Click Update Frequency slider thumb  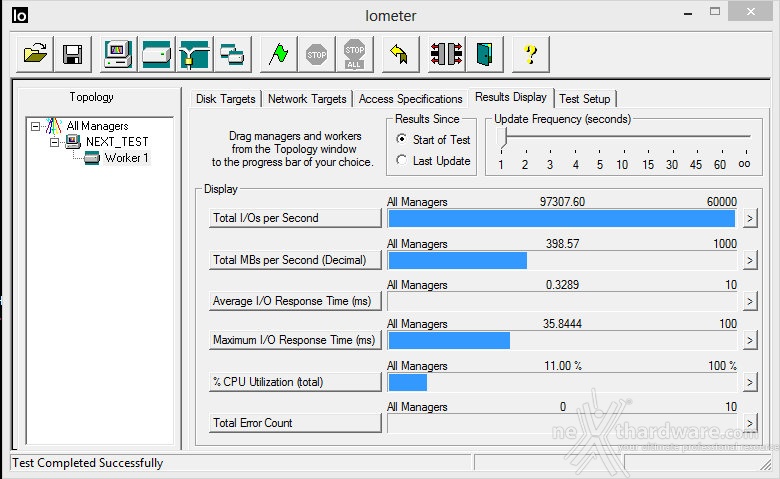point(502,137)
